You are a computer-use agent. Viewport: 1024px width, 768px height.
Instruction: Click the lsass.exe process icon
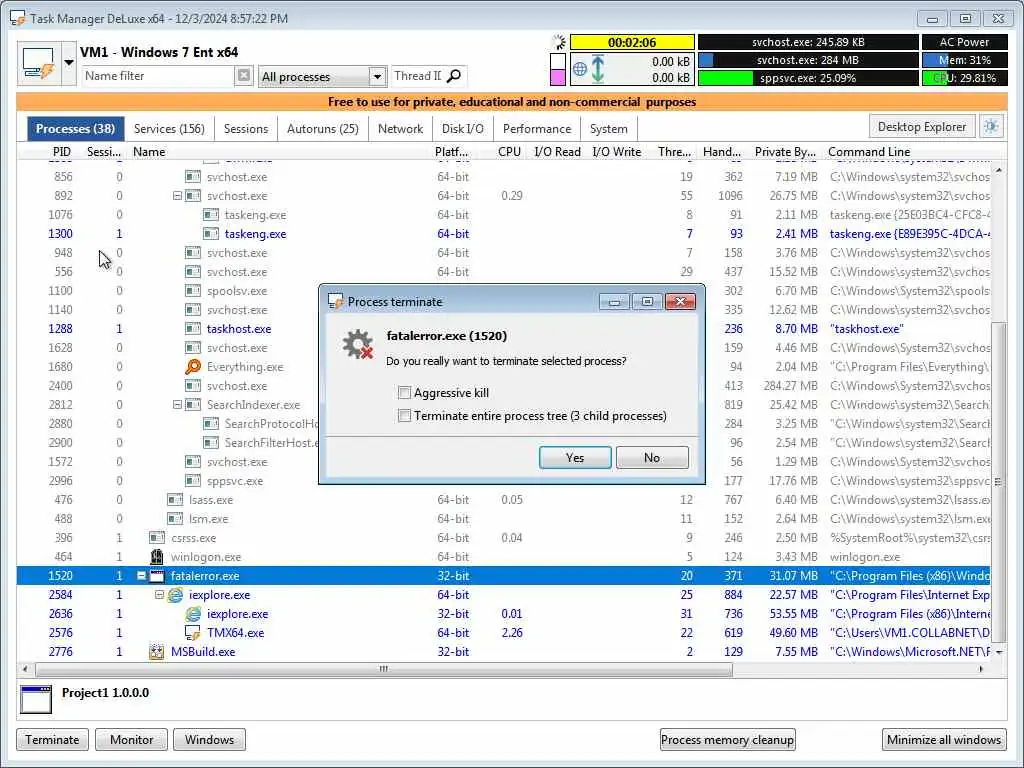coord(174,500)
